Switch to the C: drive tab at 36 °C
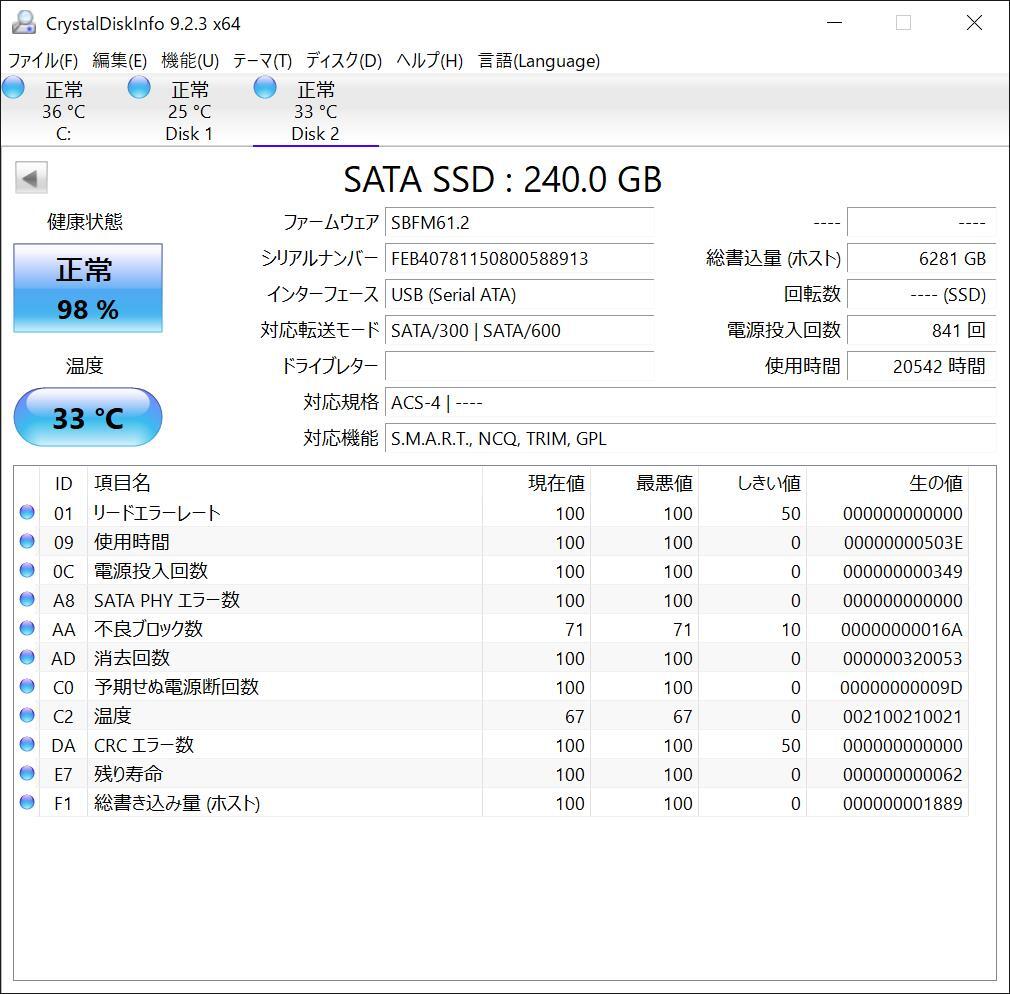 tap(63, 111)
